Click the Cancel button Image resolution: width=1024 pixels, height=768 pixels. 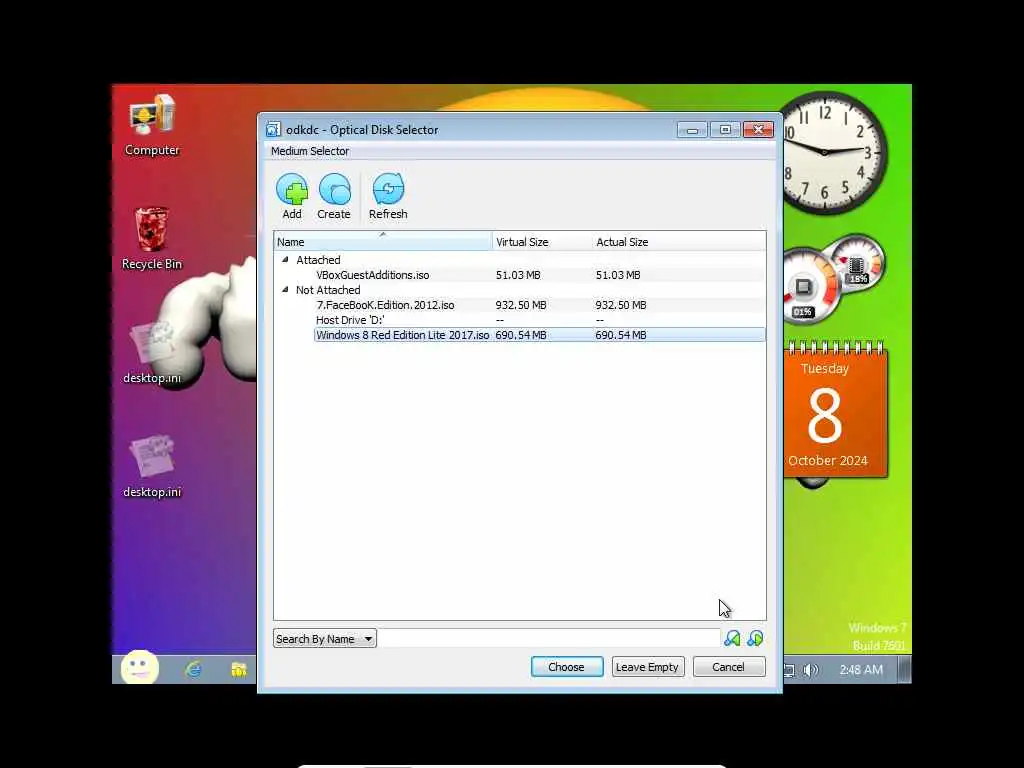tap(729, 667)
